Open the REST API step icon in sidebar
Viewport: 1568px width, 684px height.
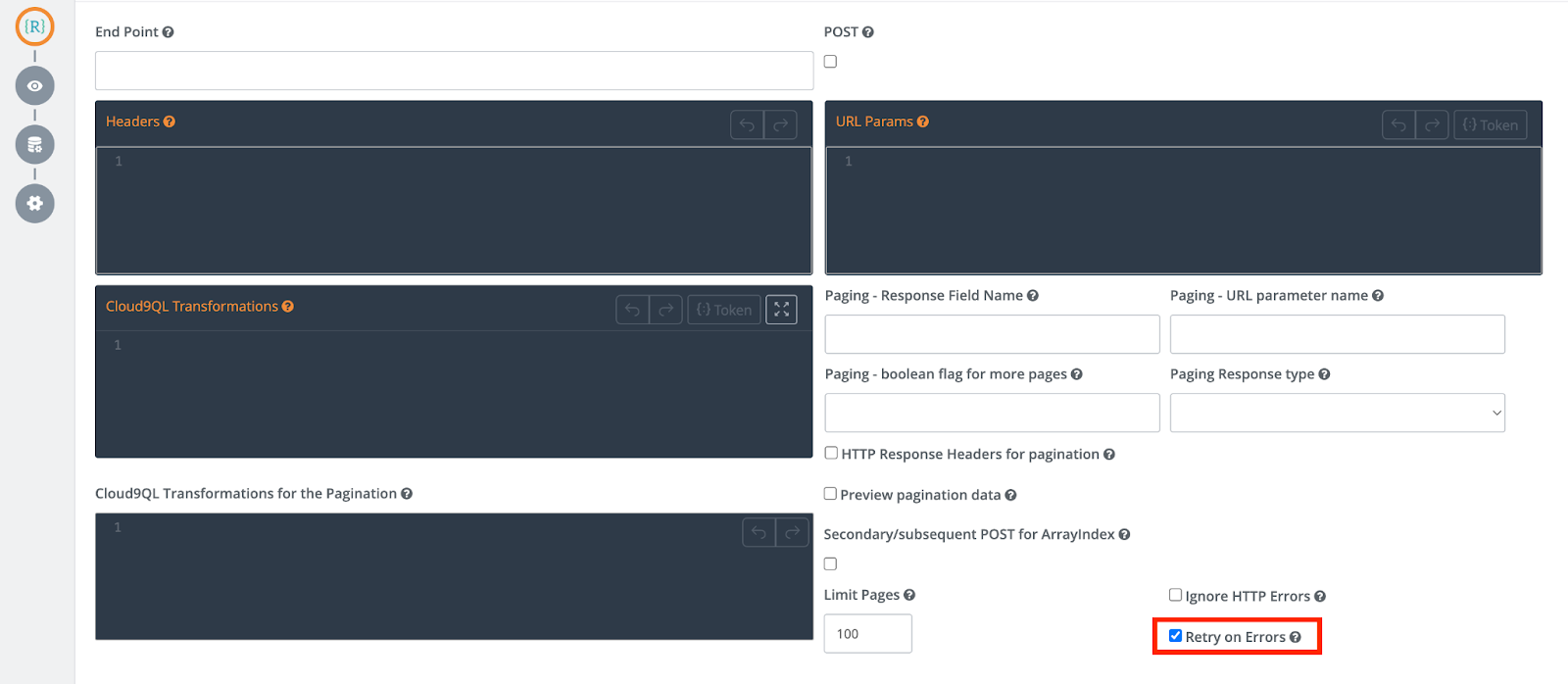[x=34, y=26]
